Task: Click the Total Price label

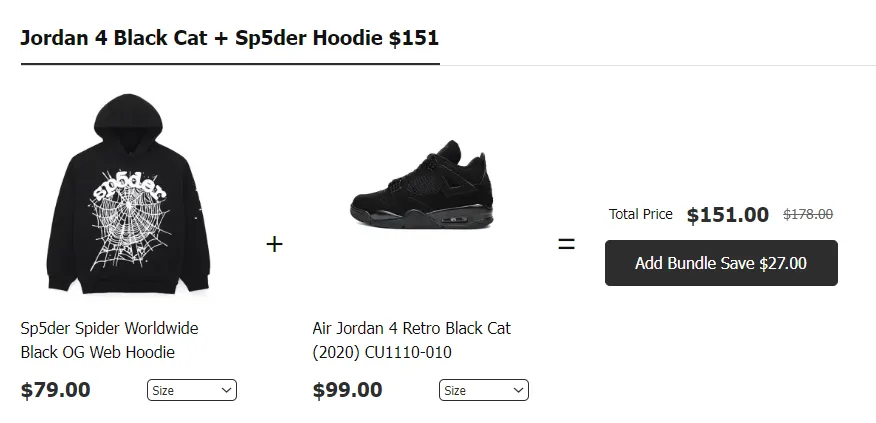Action: click(641, 215)
